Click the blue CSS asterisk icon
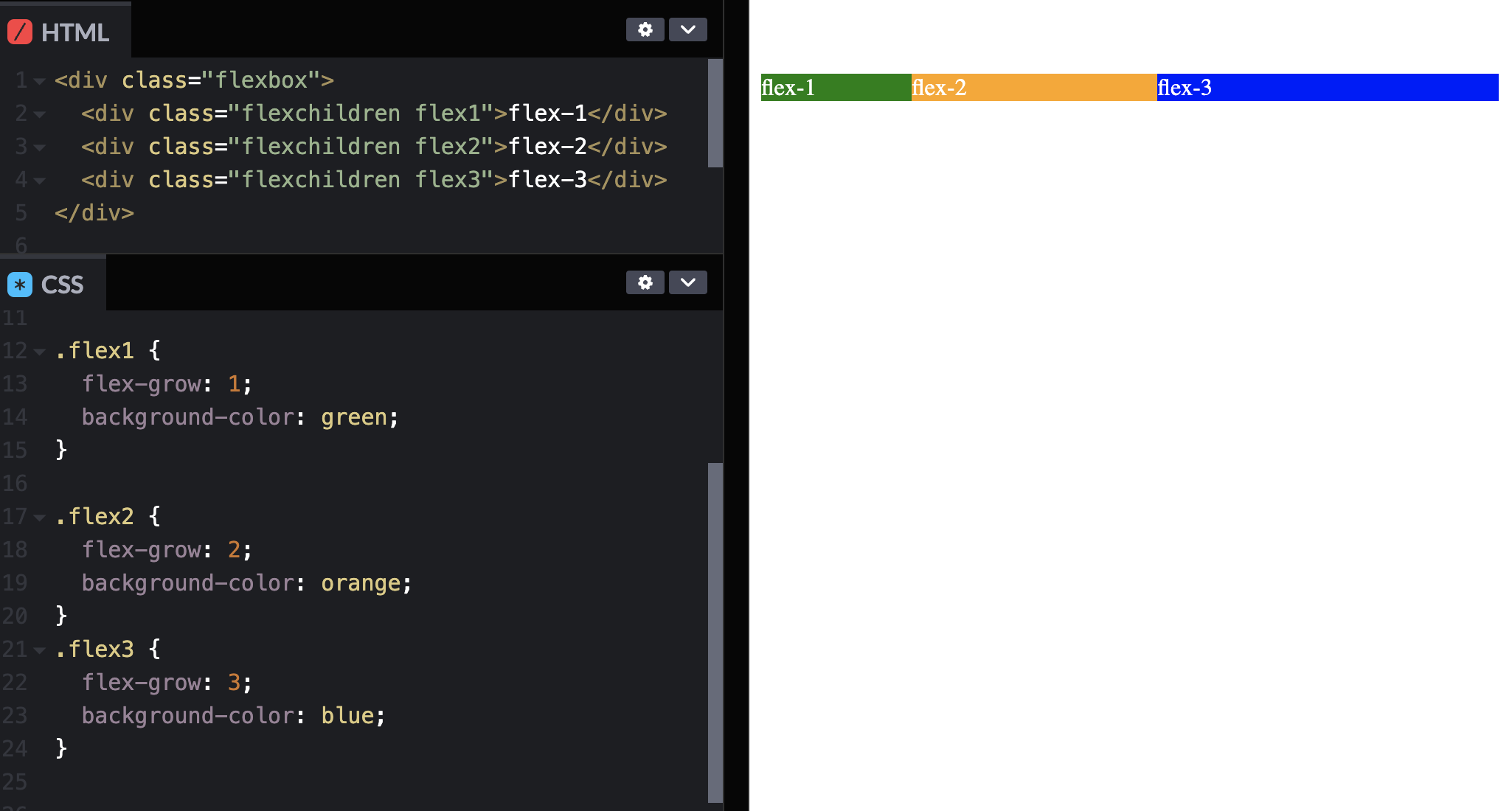 (20, 285)
